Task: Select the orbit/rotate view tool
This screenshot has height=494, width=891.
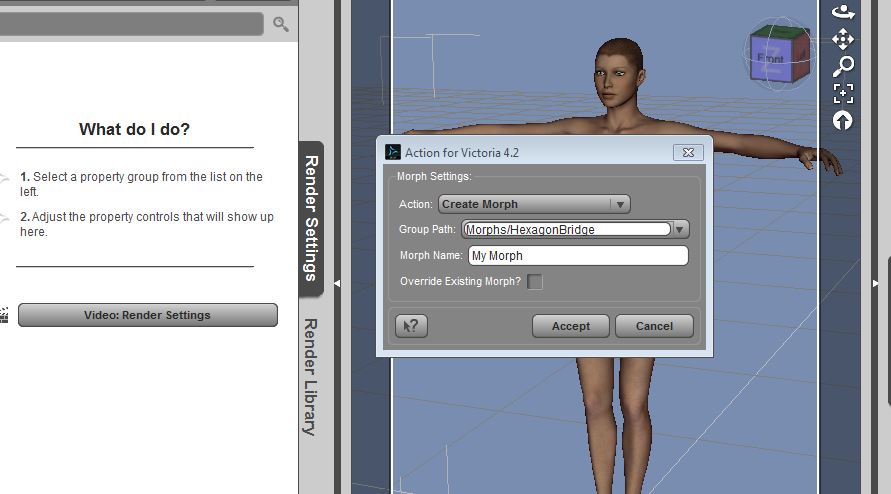Action: (843, 11)
